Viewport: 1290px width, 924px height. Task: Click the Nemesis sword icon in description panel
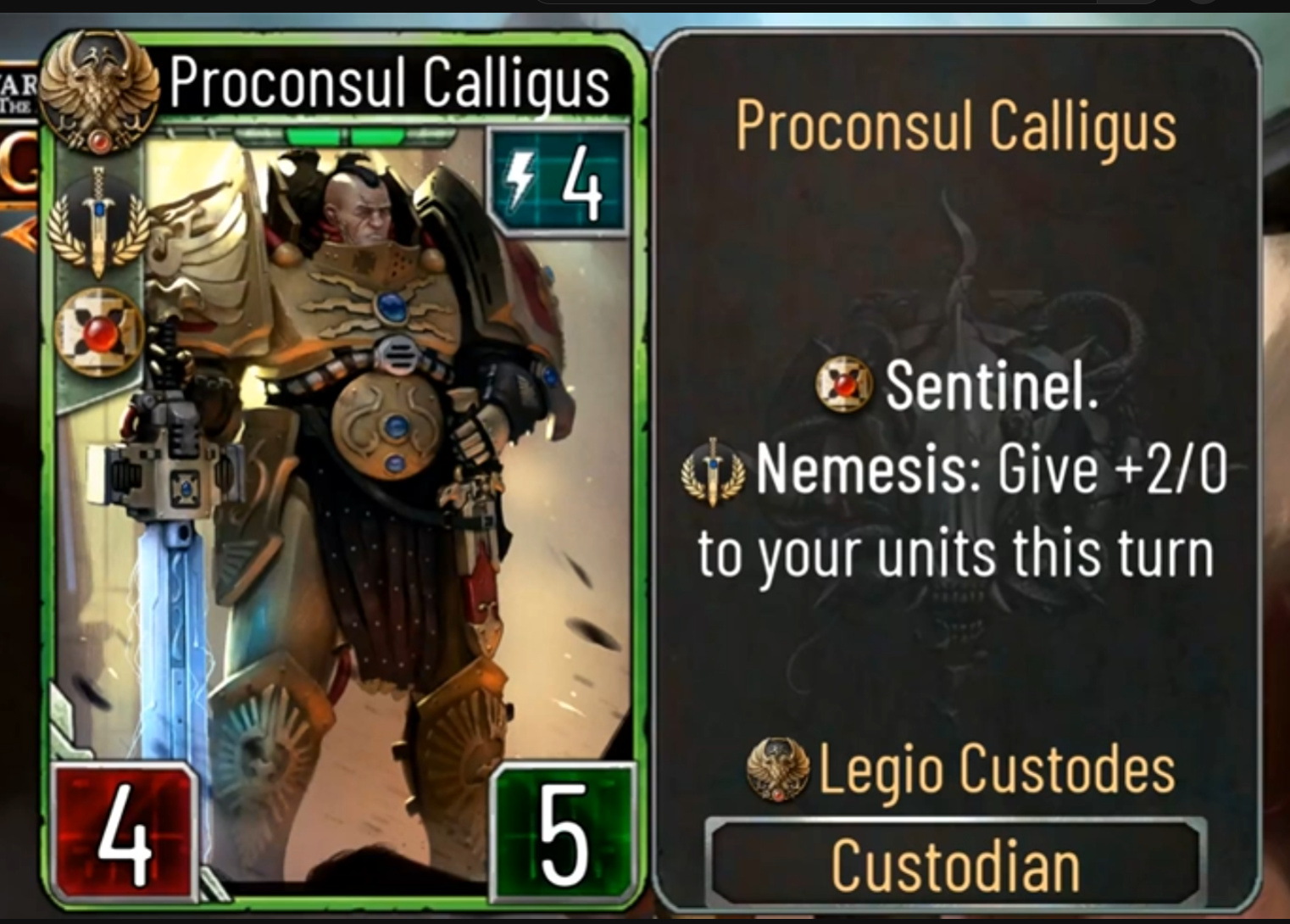[x=713, y=471]
